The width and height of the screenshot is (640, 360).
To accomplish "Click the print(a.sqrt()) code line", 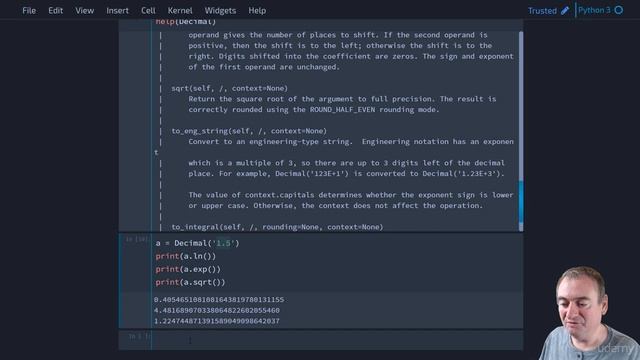I will point(190,282).
